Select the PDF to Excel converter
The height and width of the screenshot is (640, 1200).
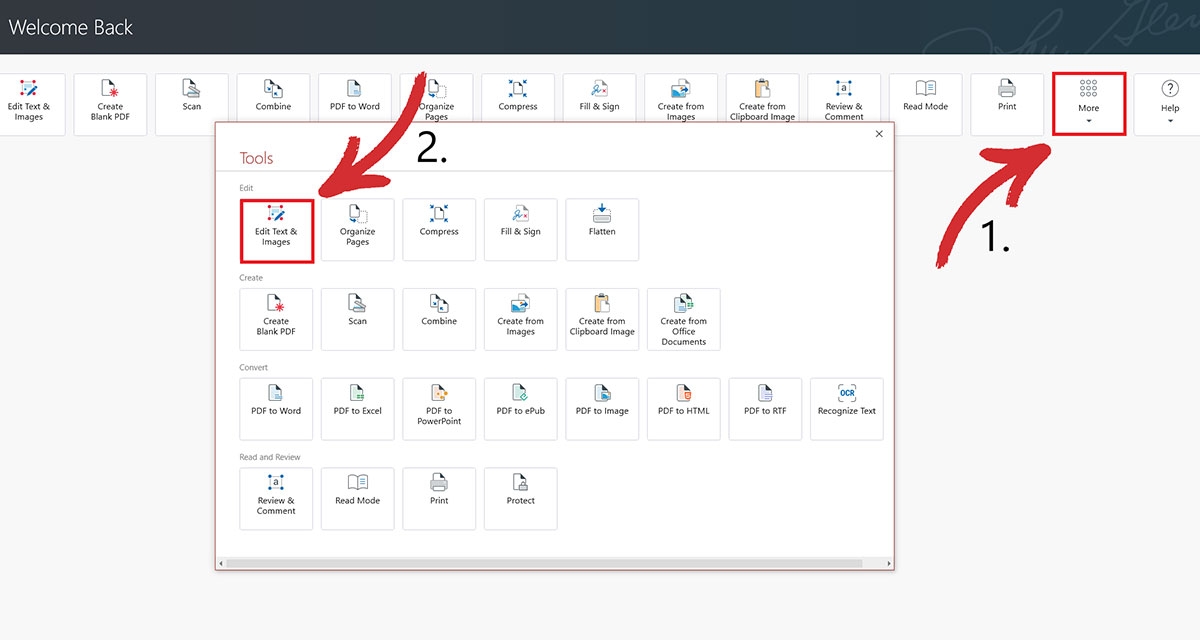pos(358,409)
